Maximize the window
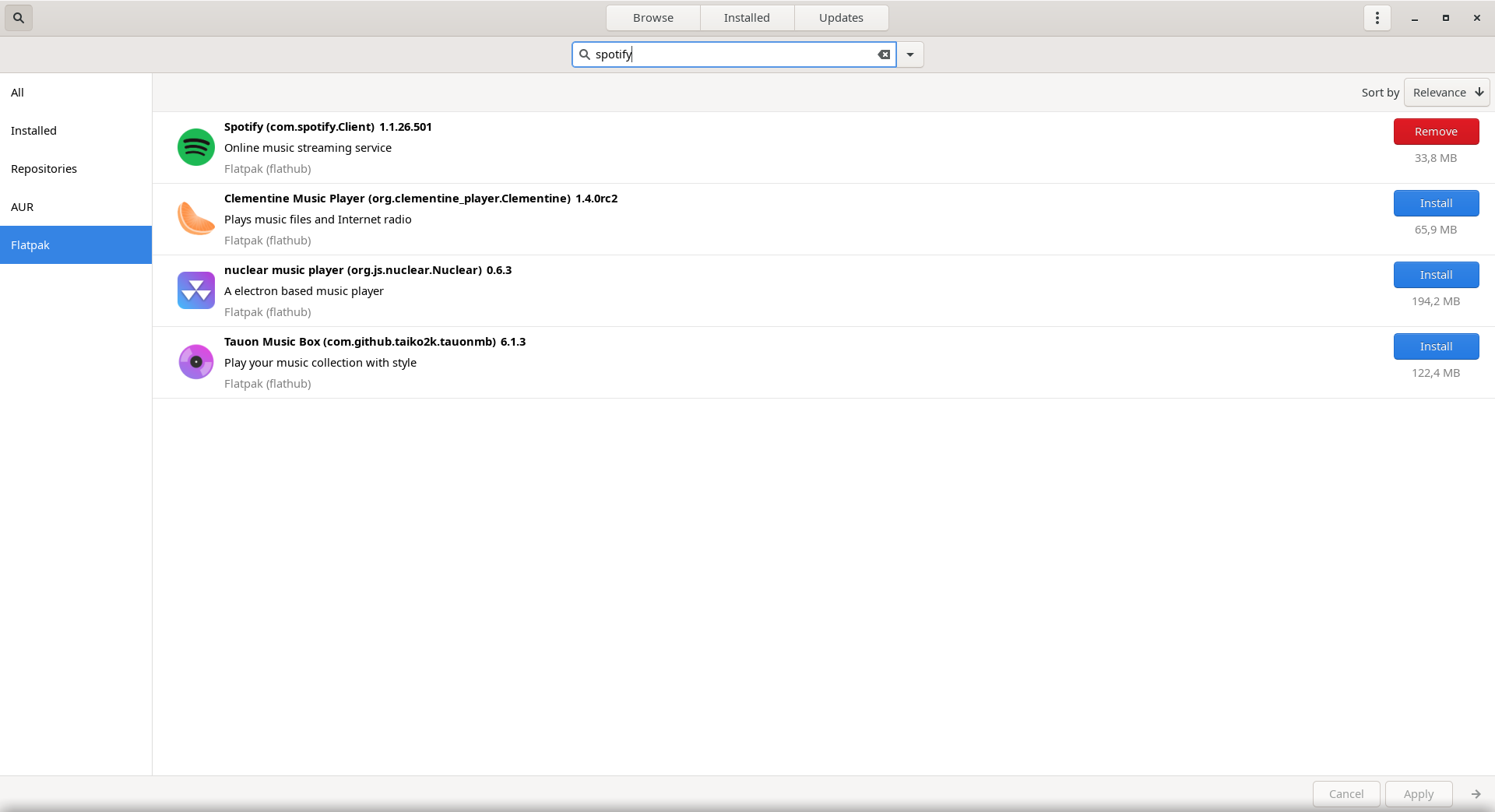Viewport: 1495px width, 812px height. pyautogui.click(x=1445, y=18)
